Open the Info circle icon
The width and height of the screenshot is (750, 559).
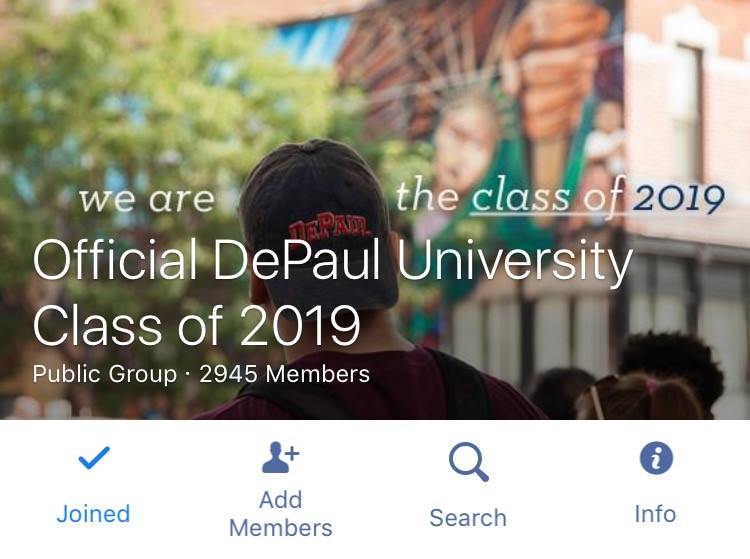pos(656,459)
